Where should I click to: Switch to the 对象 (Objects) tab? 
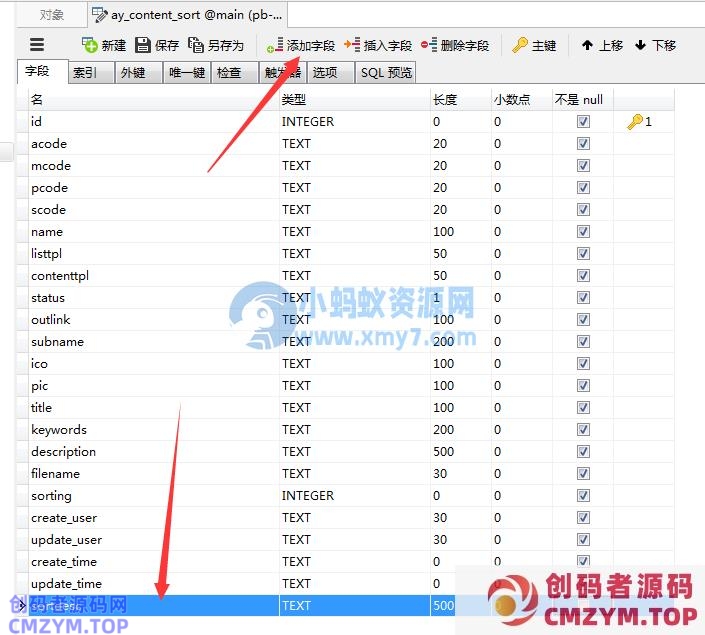coord(52,15)
